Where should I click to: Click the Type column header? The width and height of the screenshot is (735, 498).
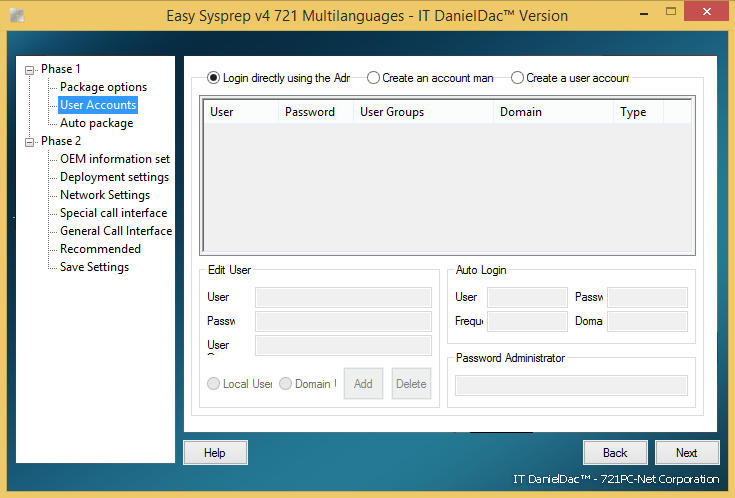point(638,112)
